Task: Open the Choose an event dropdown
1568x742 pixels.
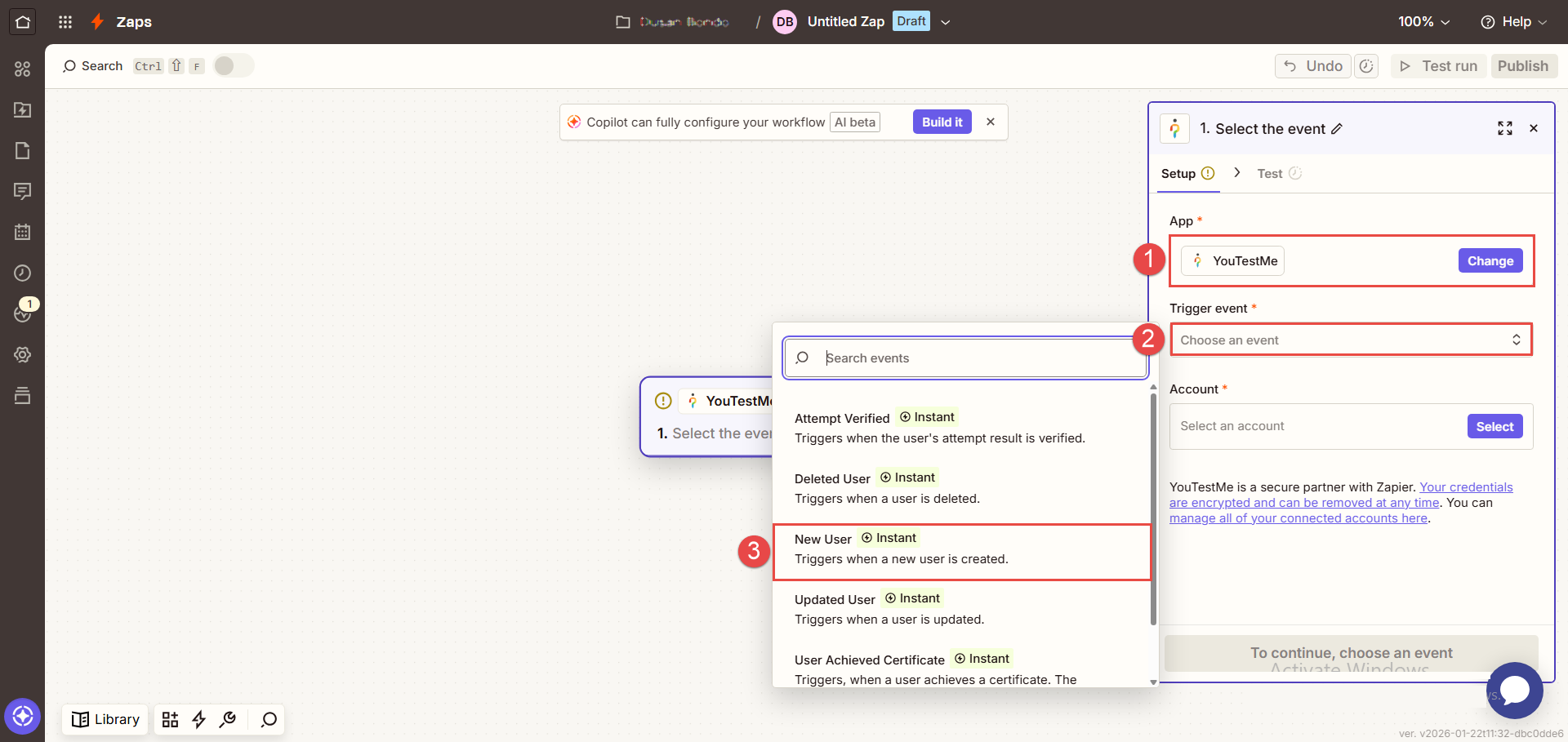Action: pos(1352,340)
